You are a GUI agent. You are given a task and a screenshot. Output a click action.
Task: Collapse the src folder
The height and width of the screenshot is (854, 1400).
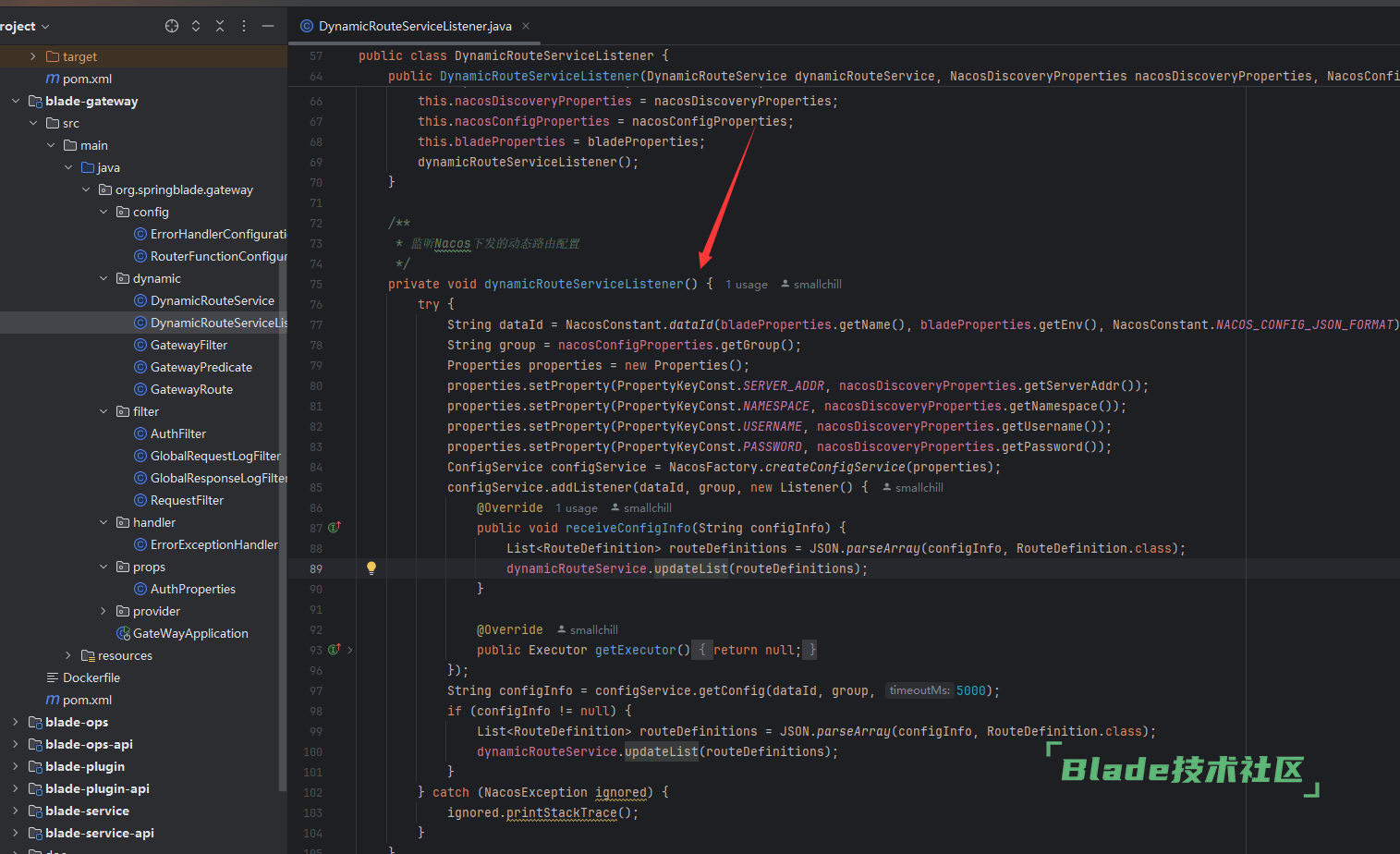coord(33,123)
